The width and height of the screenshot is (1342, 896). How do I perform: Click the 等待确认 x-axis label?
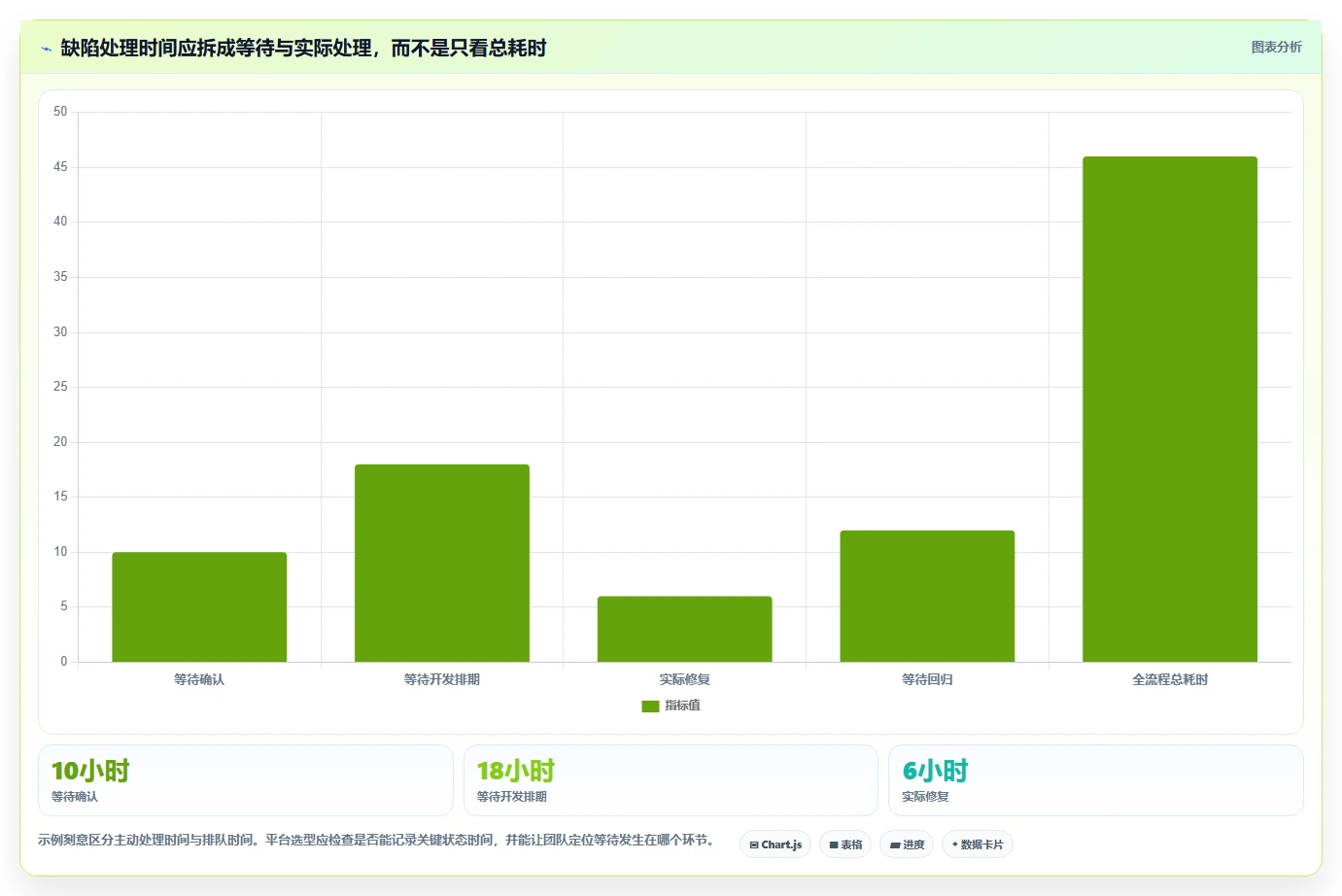click(x=199, y=679)
